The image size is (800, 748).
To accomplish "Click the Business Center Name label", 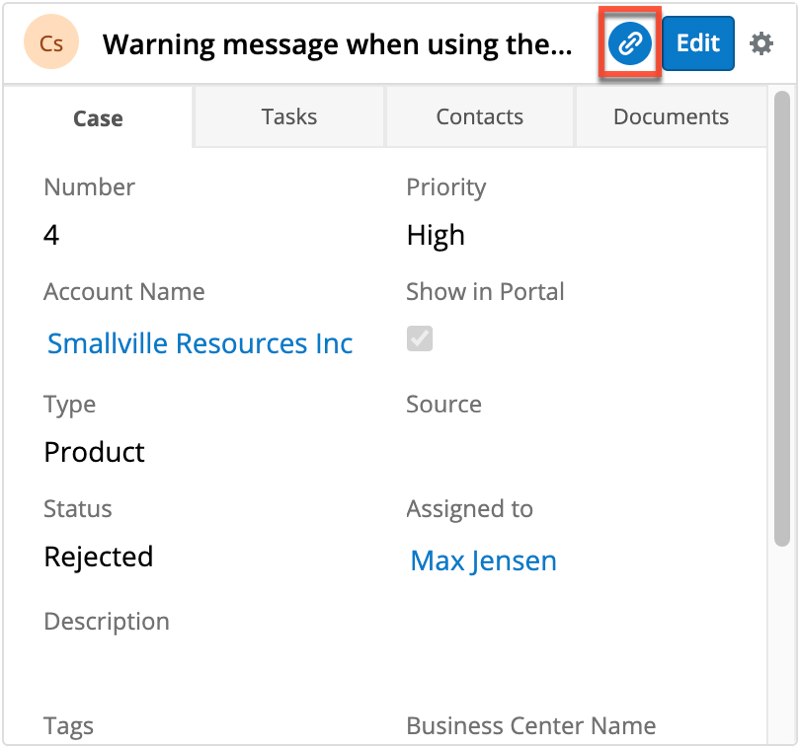I will [x=530, y=726].
